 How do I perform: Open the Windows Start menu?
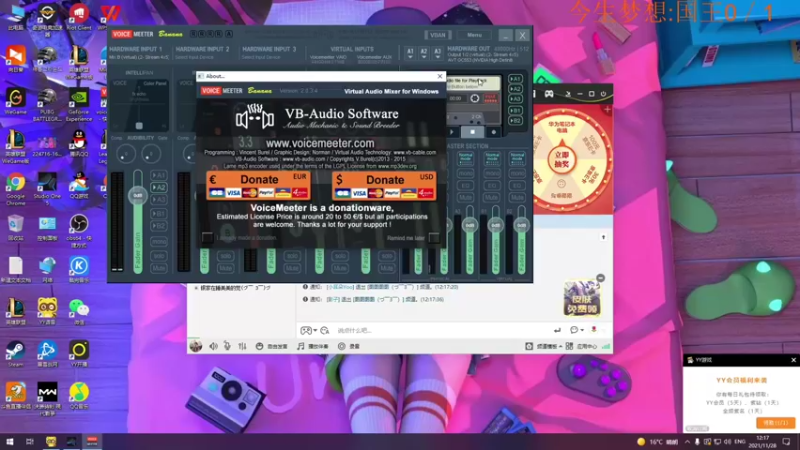(10, 442)
